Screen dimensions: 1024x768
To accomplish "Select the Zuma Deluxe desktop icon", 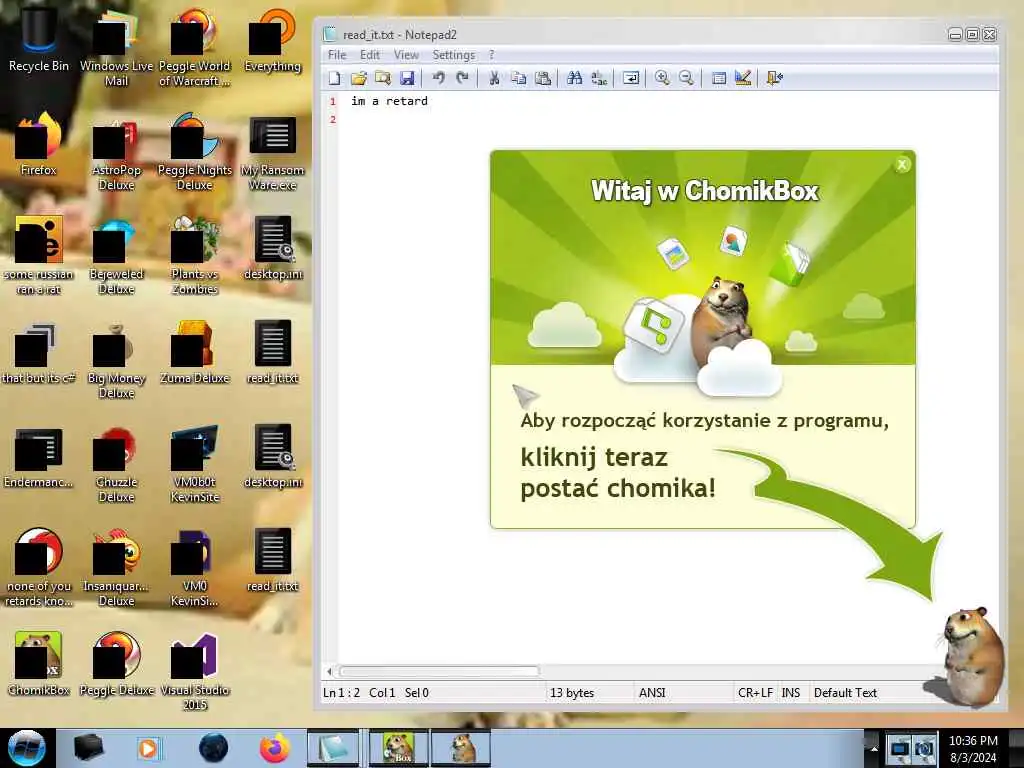I will [195, 353].
